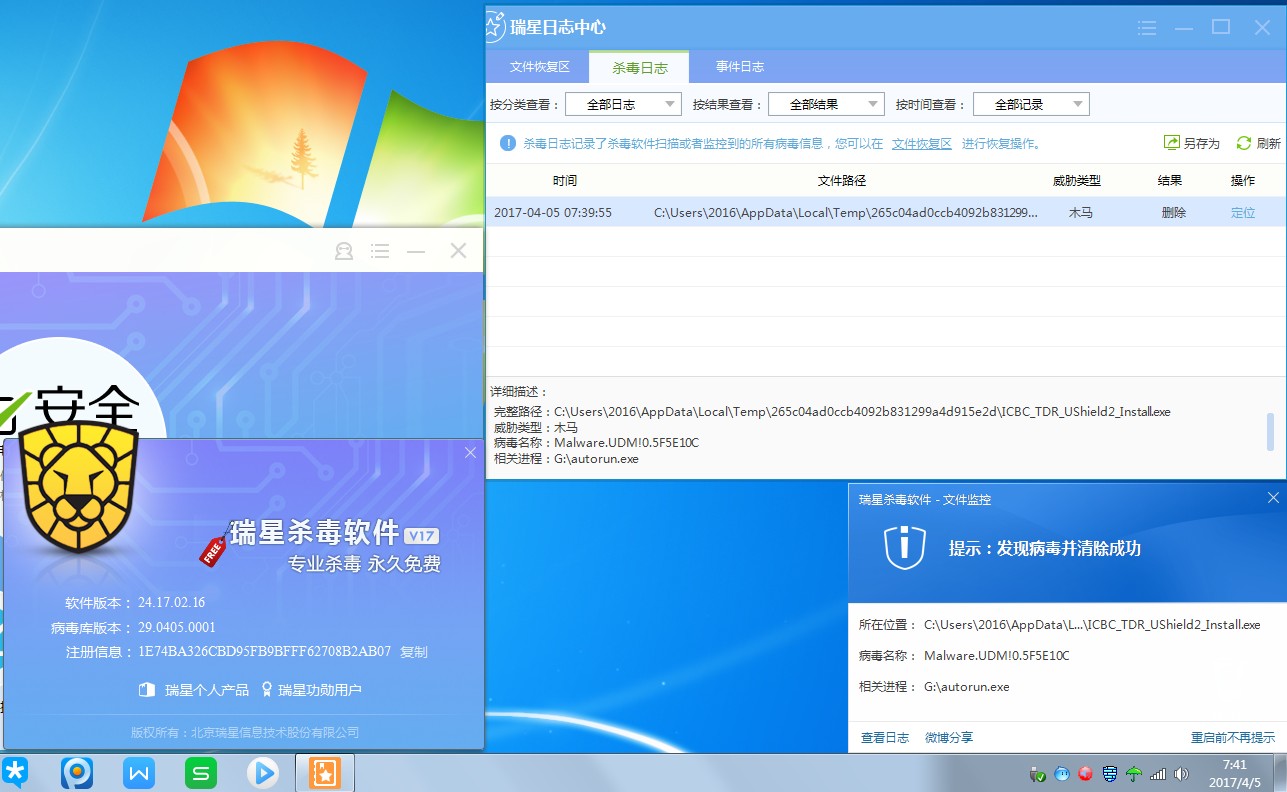Image resolution: width=1287 pixels, height=792 pixels.
Task: Click the lion shield logo in the about dialog
Action: pyautogui.click(x=78, y=487)
